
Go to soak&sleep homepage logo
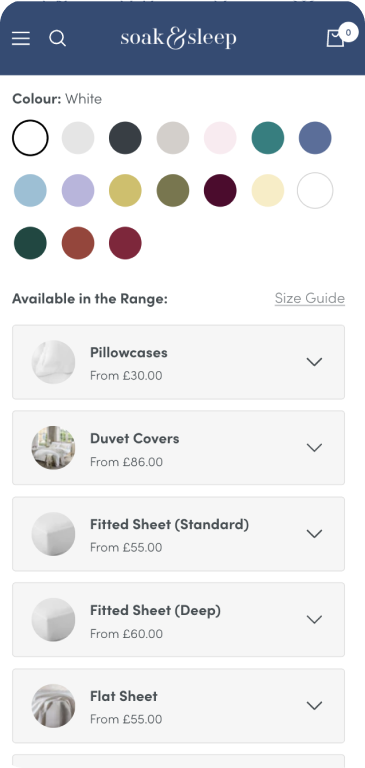(x=178, y=38)
